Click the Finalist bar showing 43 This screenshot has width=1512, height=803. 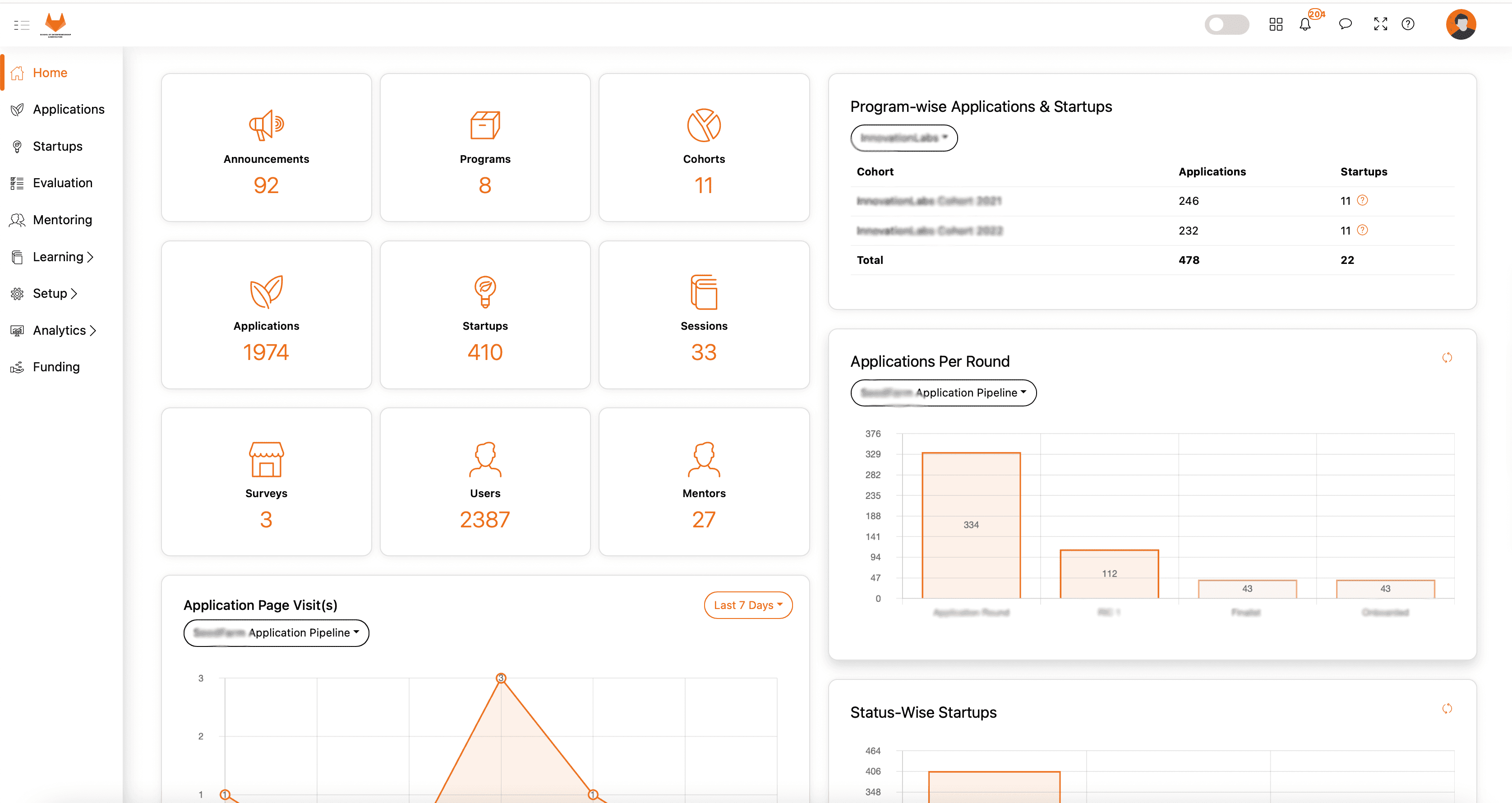point(1247,589)
